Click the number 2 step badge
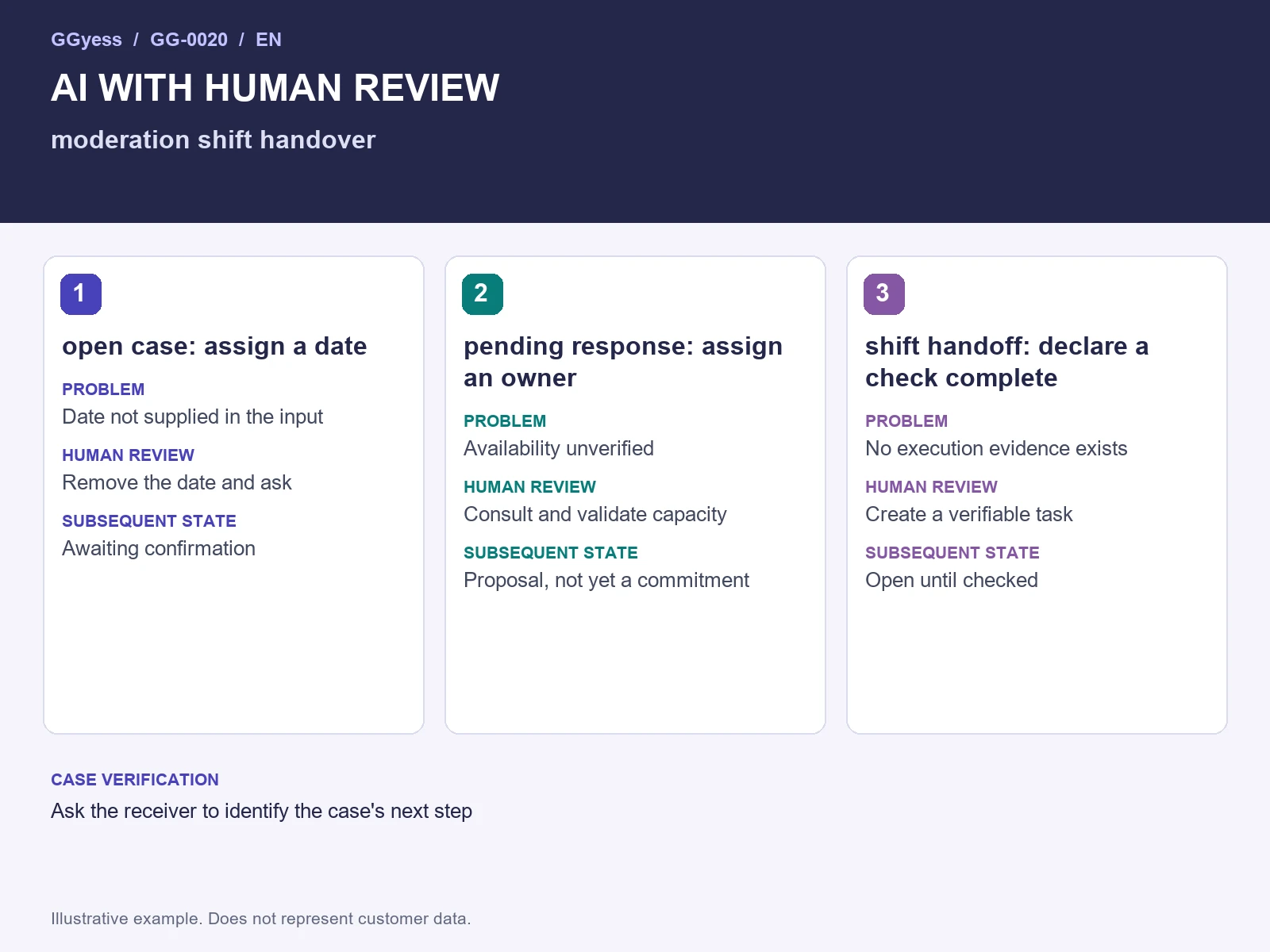 (483, 294)
